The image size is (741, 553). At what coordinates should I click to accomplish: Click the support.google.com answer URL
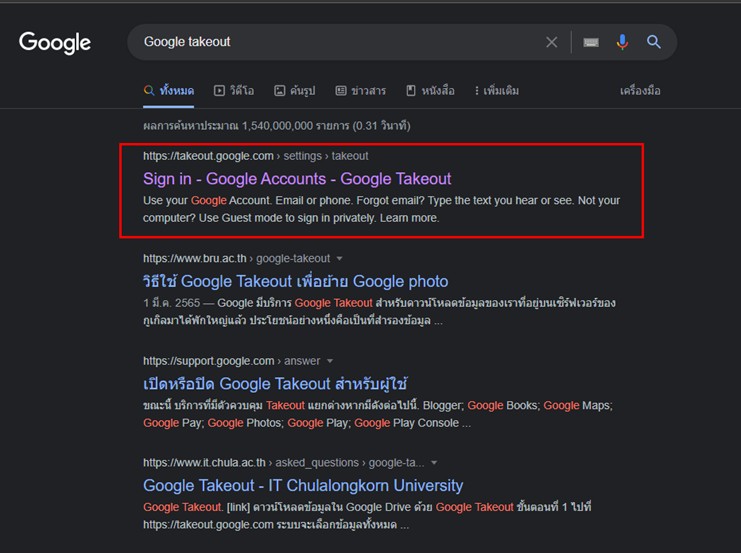(x=232, y=361)
